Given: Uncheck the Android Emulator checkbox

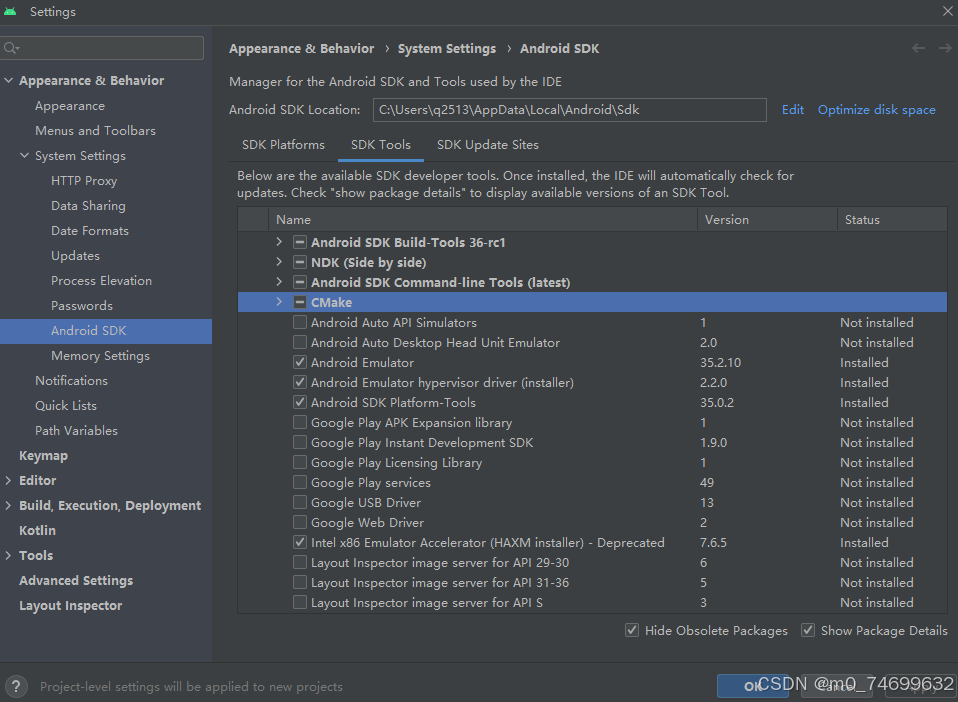Looking at the screenshot, I should click(x=300, y=362).
